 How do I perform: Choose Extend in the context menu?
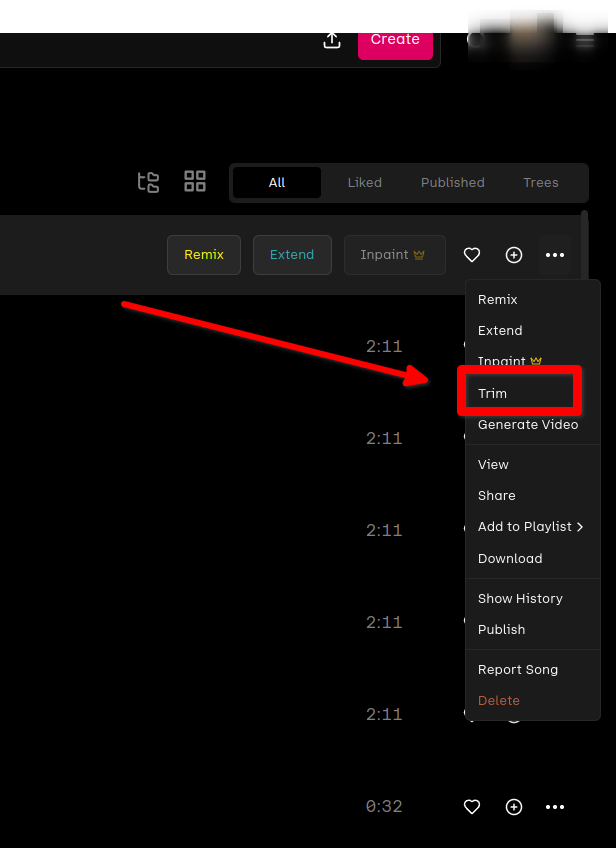pyautogui.click(x=533, y=330)
